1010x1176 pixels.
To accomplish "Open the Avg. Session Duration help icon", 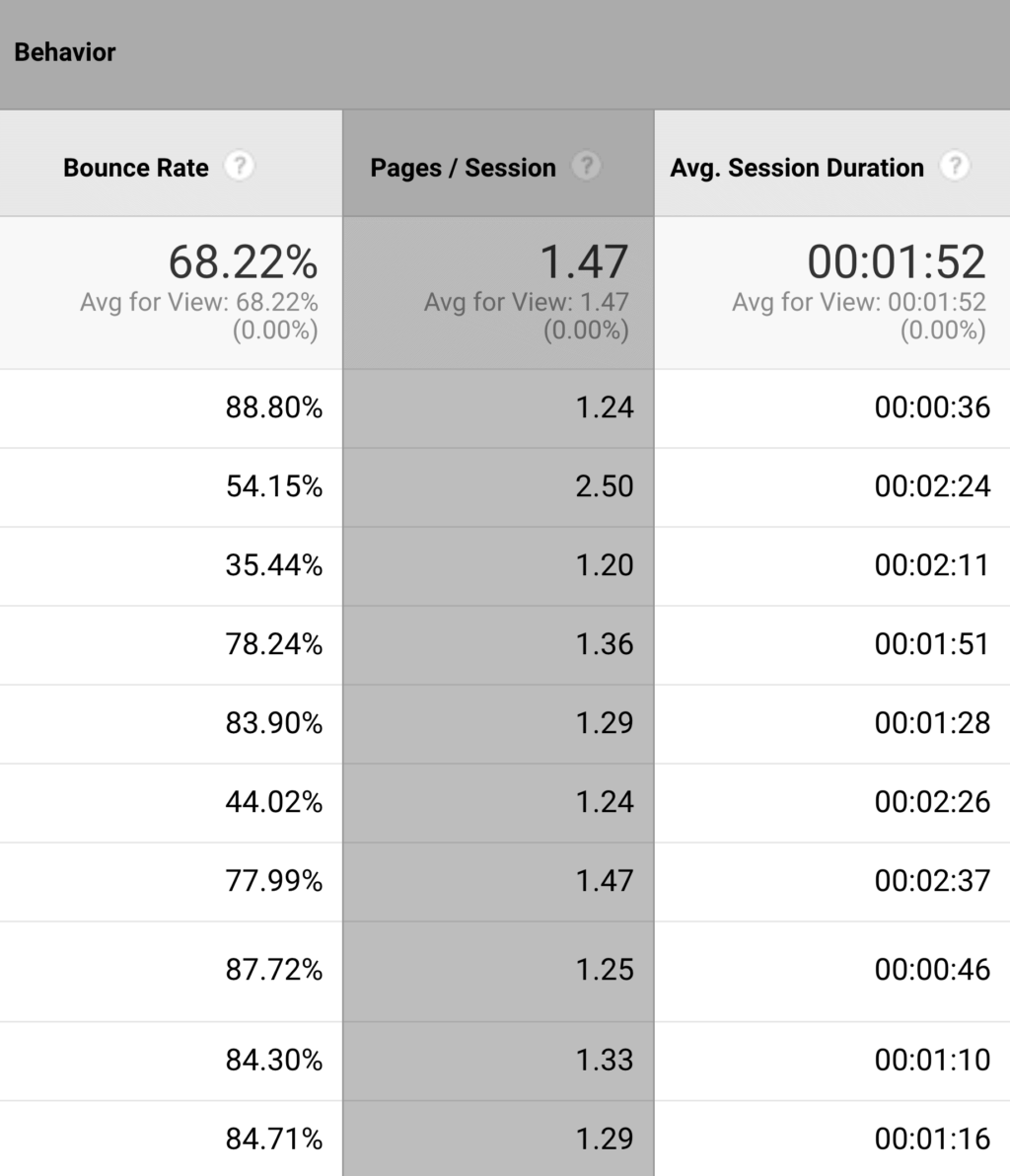I will 954,166.
